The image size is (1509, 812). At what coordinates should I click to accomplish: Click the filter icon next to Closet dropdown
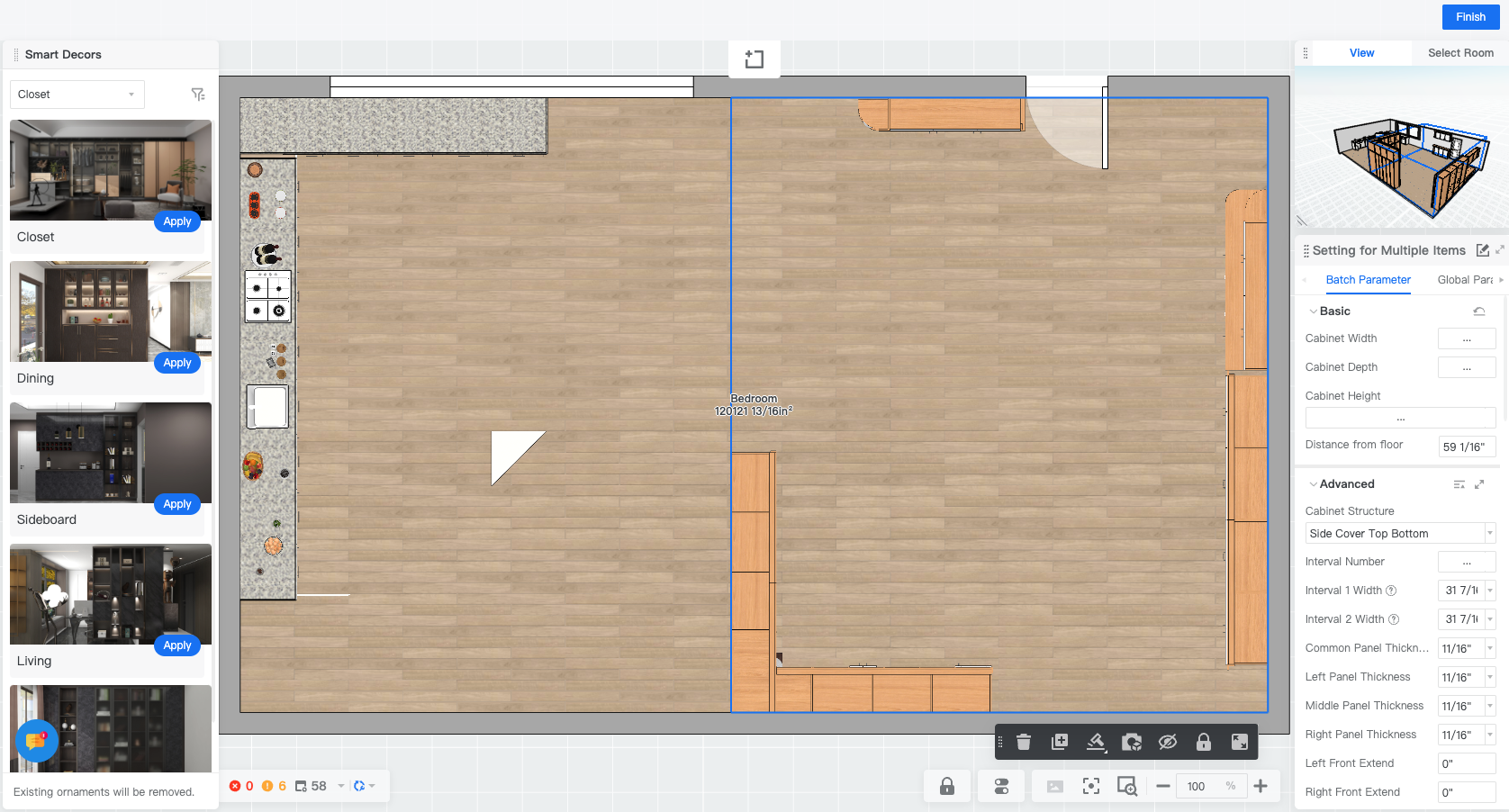(x=198, y=95)
